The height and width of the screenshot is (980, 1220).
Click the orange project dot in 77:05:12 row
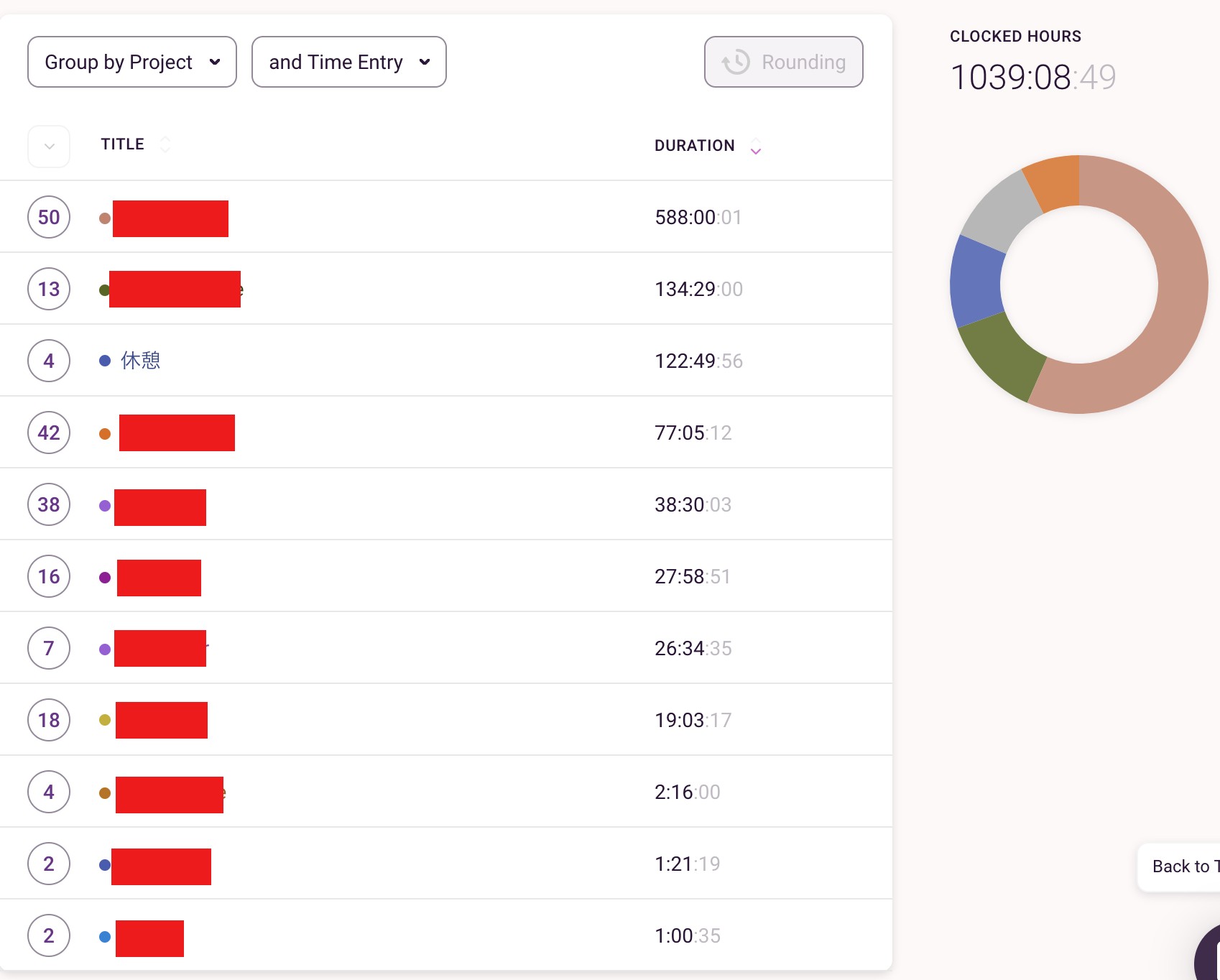(105, 434)
